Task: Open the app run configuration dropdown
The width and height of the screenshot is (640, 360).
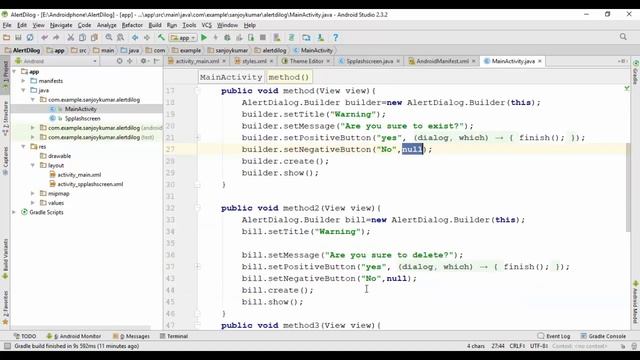Action: point(183,38)
